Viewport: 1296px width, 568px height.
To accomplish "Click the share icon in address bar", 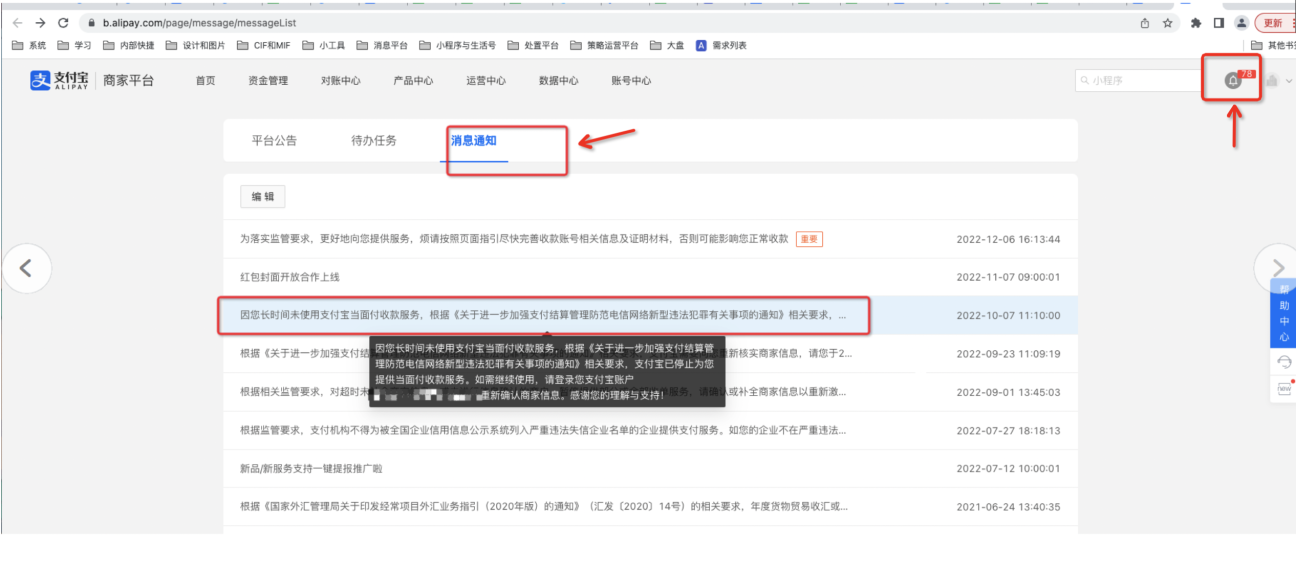I will (x=1145, y=23).
